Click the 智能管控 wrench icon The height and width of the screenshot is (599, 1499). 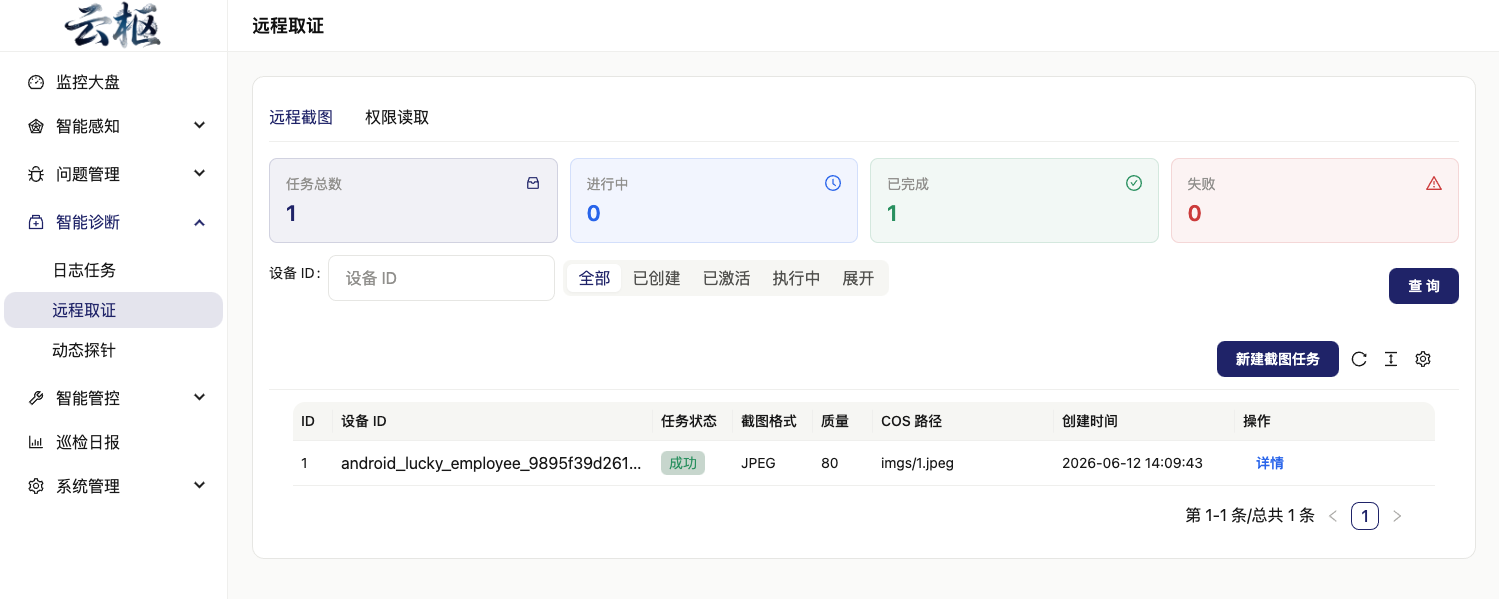[x=36, y=399]
